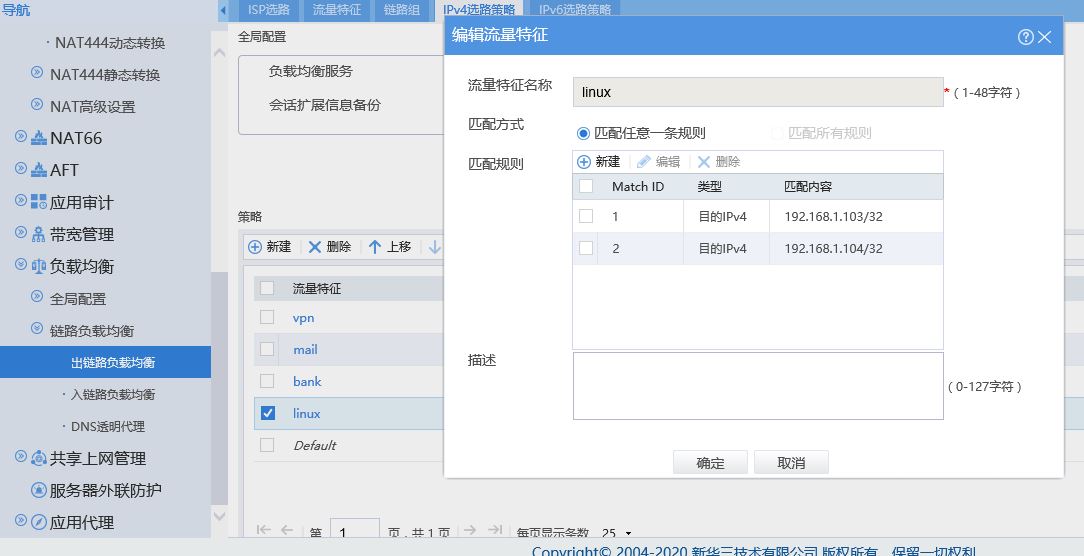
Task: Uncheck the linux row checkbox
Action: point(268,413)
